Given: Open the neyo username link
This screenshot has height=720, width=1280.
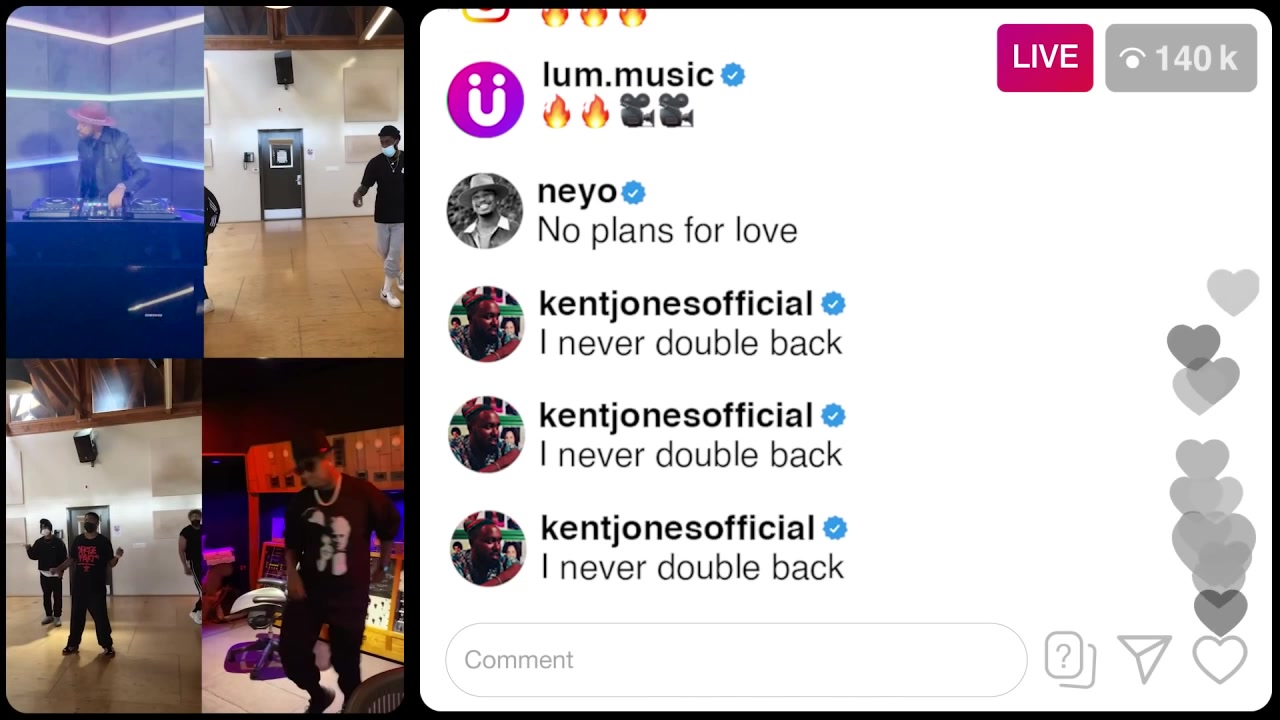Looking at the screenshot, I should [577, 192].
